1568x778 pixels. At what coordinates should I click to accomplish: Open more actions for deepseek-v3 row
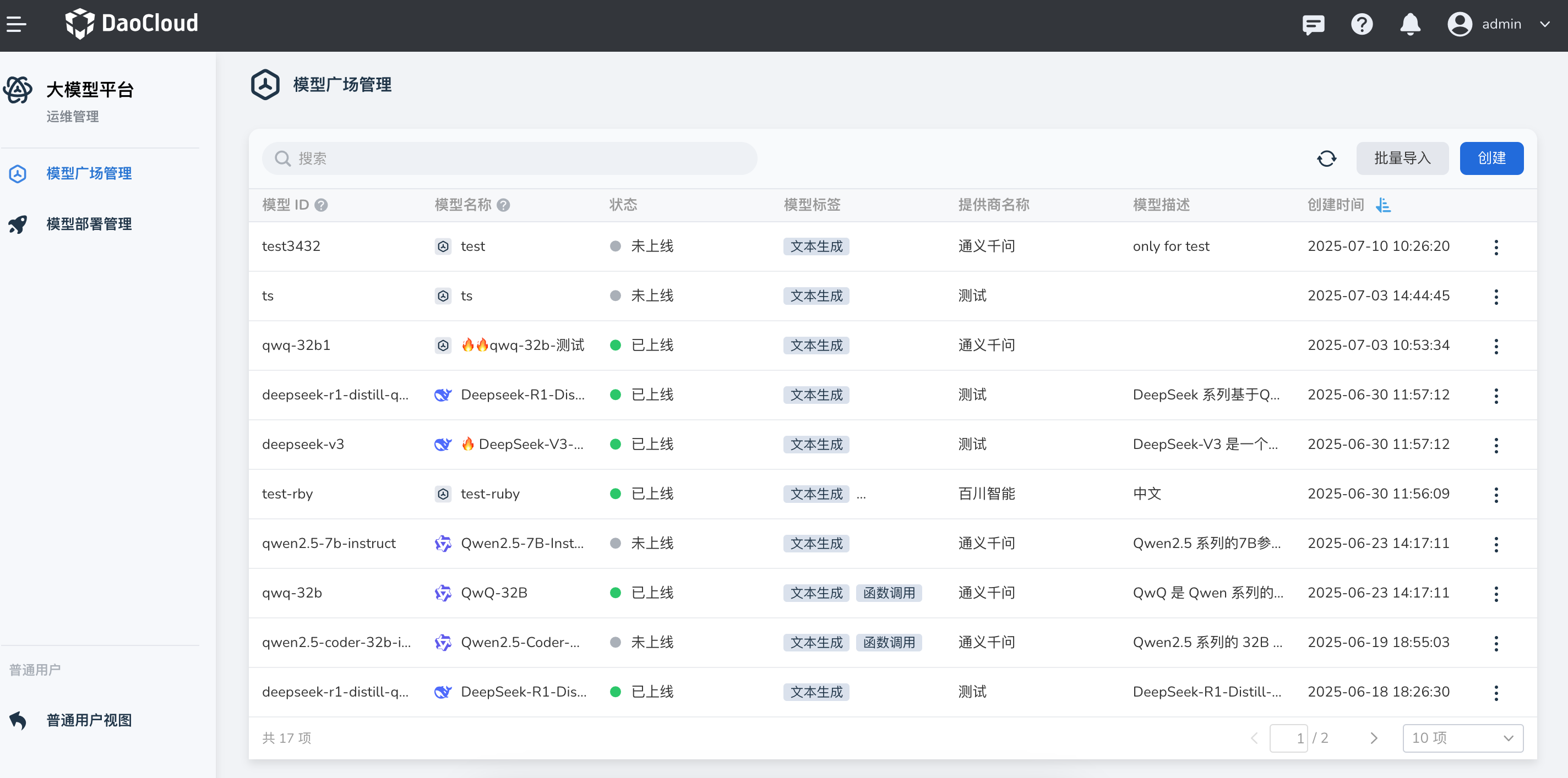[1495, 445]
